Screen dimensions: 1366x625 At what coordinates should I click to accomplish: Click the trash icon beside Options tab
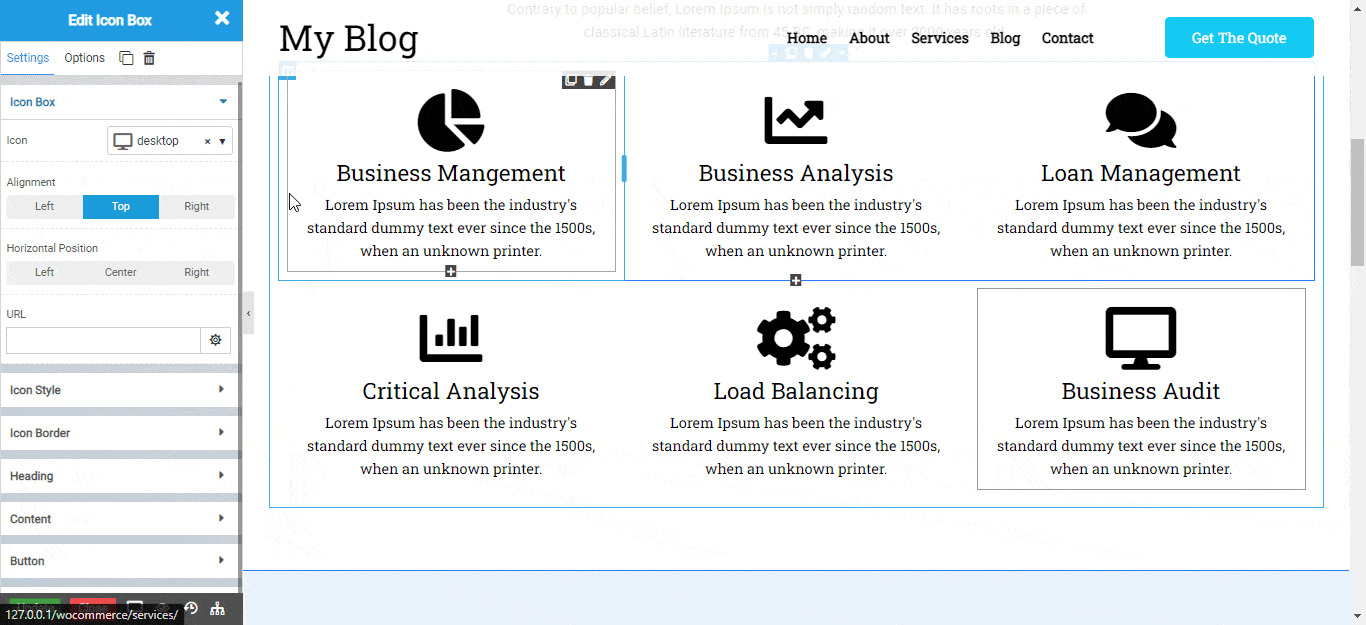click(149, 58)
